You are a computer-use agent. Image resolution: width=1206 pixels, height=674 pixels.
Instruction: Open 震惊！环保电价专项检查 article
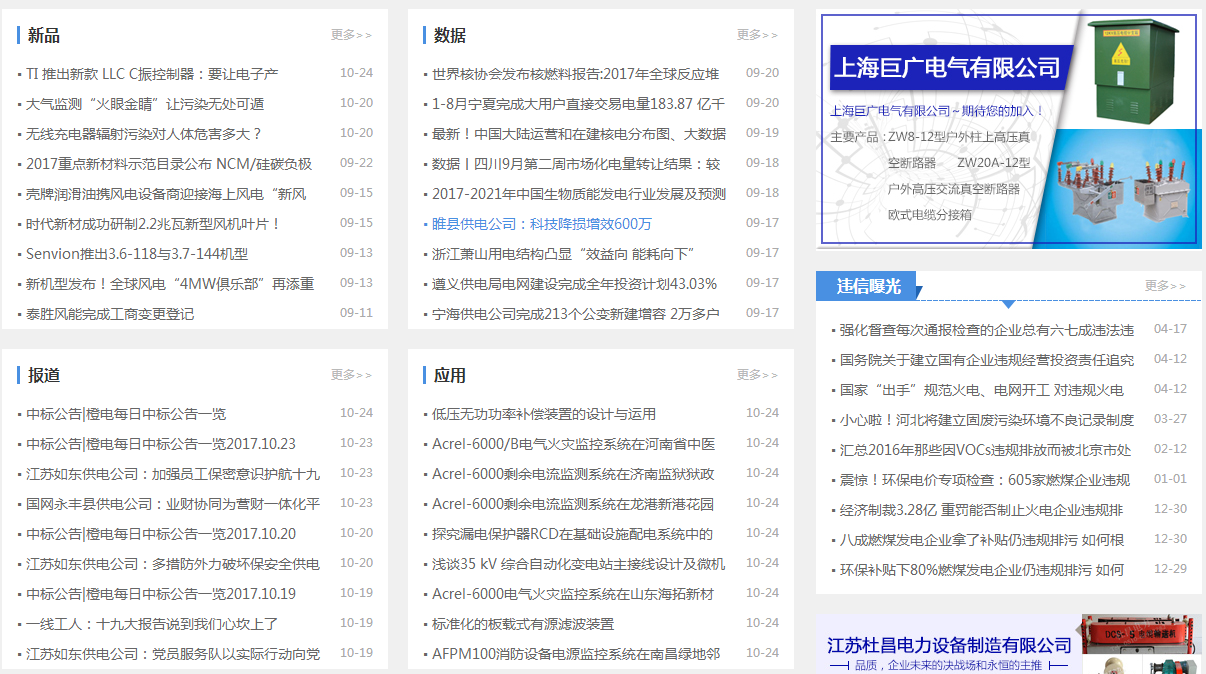coord(984,480)
